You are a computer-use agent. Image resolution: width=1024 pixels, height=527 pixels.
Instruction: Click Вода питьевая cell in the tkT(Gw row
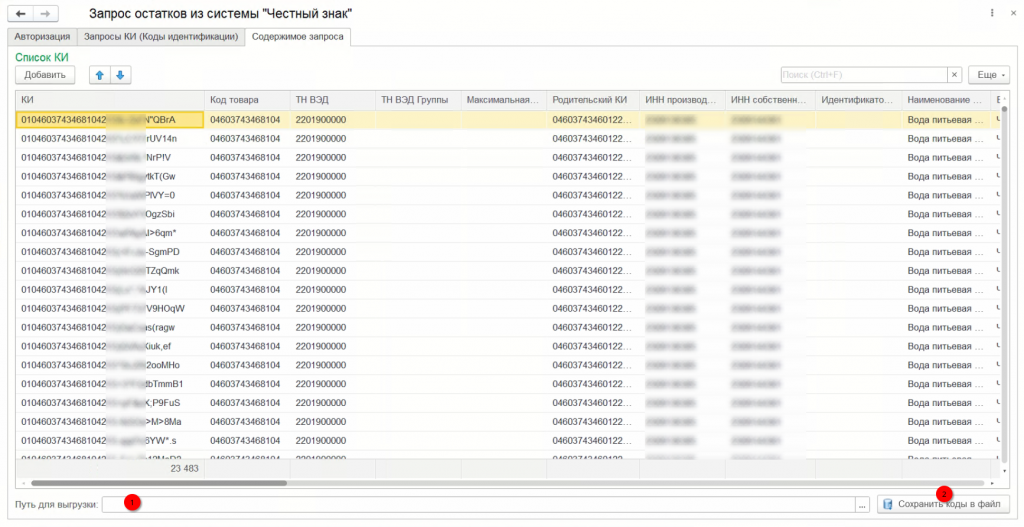[947, 176]
